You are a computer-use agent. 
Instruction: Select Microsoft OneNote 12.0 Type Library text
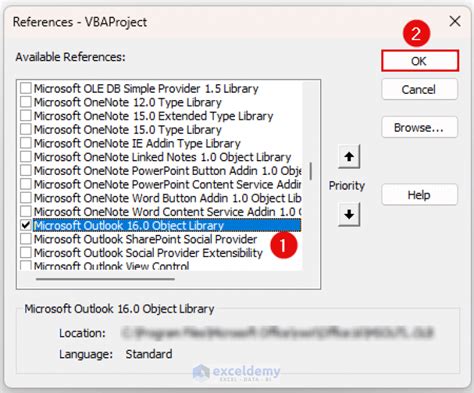pyautogui.click(x=128, y=102)
